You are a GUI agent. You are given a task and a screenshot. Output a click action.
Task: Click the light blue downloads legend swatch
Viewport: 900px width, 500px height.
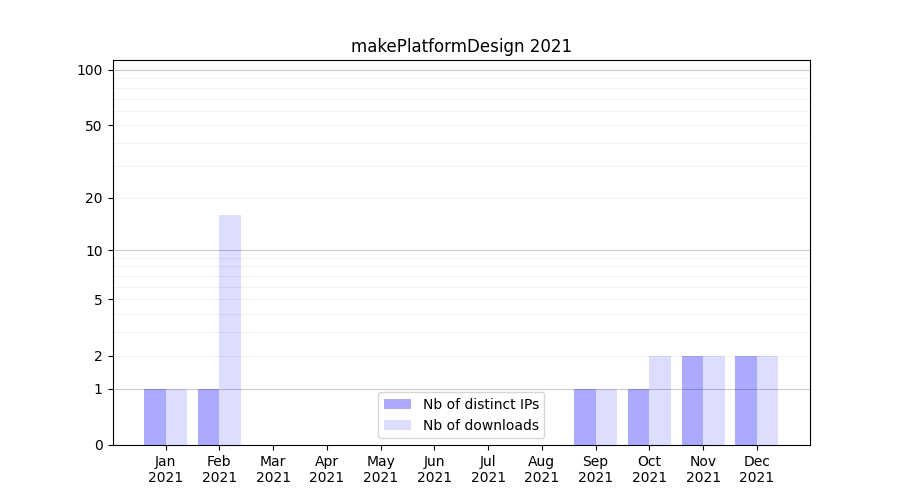(397, 425)
